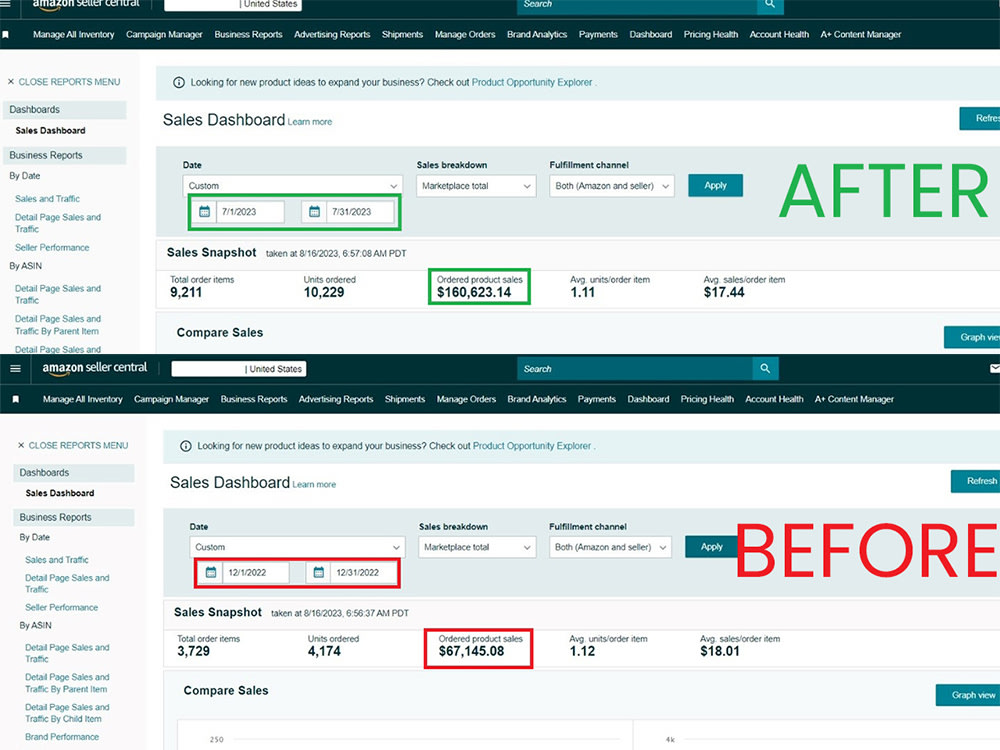Open Product Opportunity Explorer link in AFTER banner
This screenshot has width=1000, height=750.
[x=532, y=82]
